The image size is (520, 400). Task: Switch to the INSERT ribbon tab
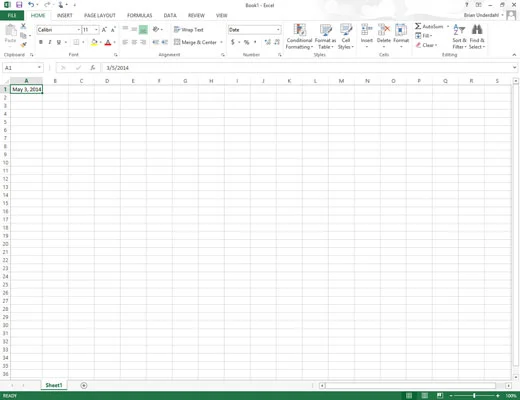(x=65, y=15)
